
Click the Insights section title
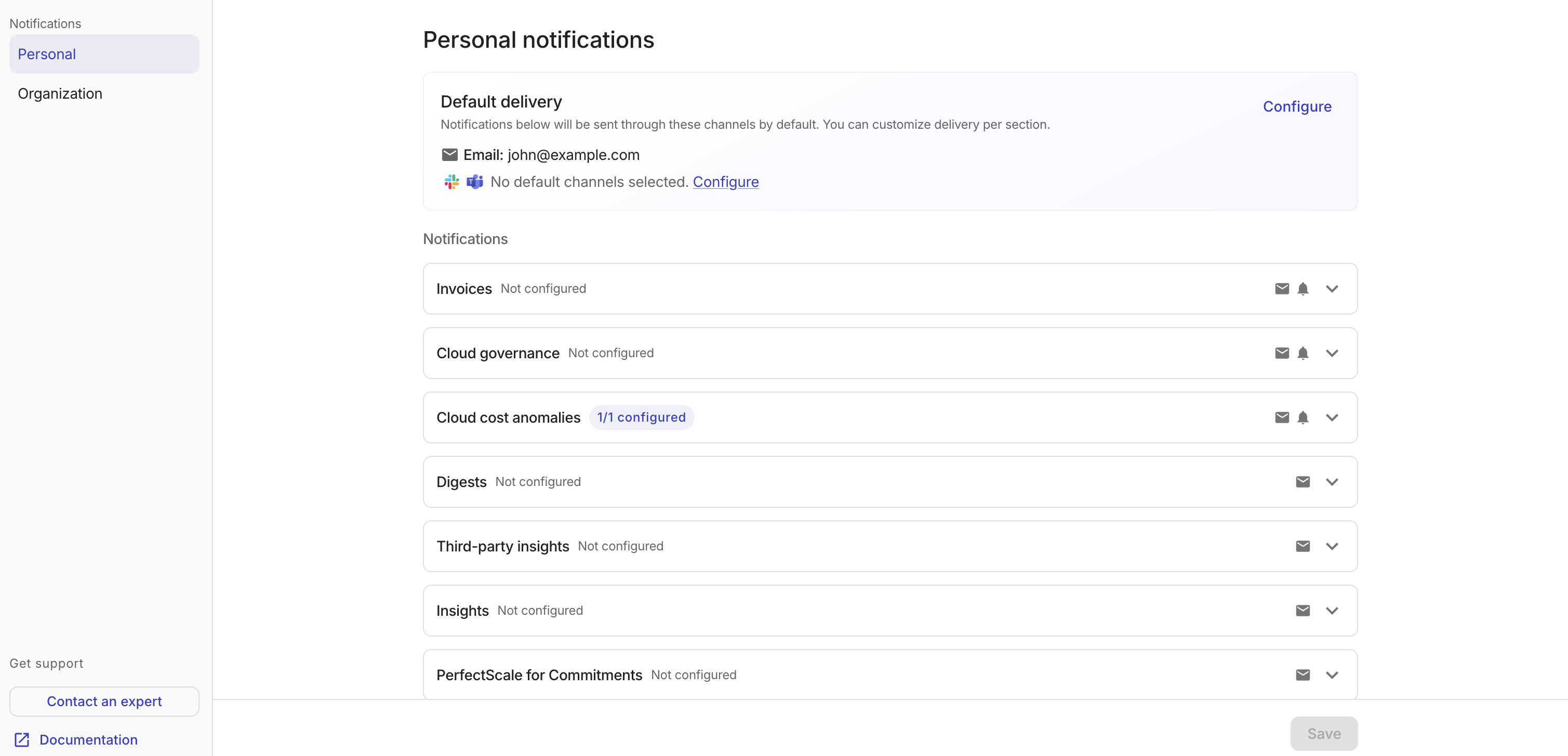462,611
